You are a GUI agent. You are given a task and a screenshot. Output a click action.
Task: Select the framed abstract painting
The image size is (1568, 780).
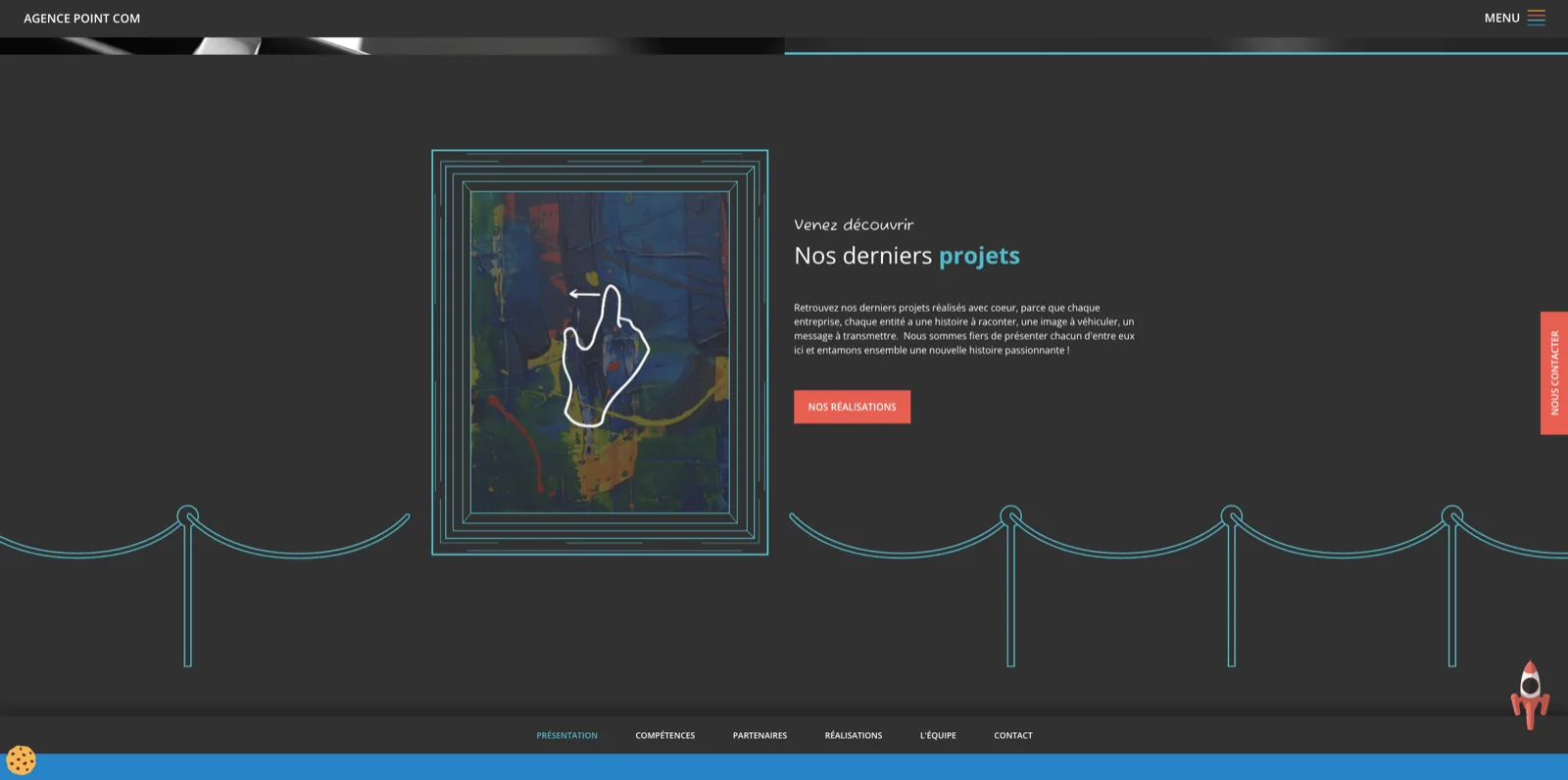pyautogui.click(x=600, y=352)
